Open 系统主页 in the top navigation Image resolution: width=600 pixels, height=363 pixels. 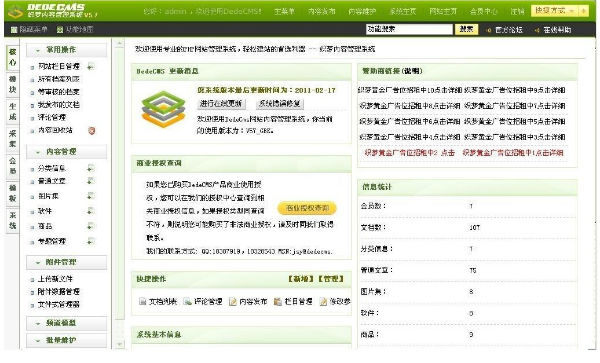pyautogui.click(x=403, y=11)
